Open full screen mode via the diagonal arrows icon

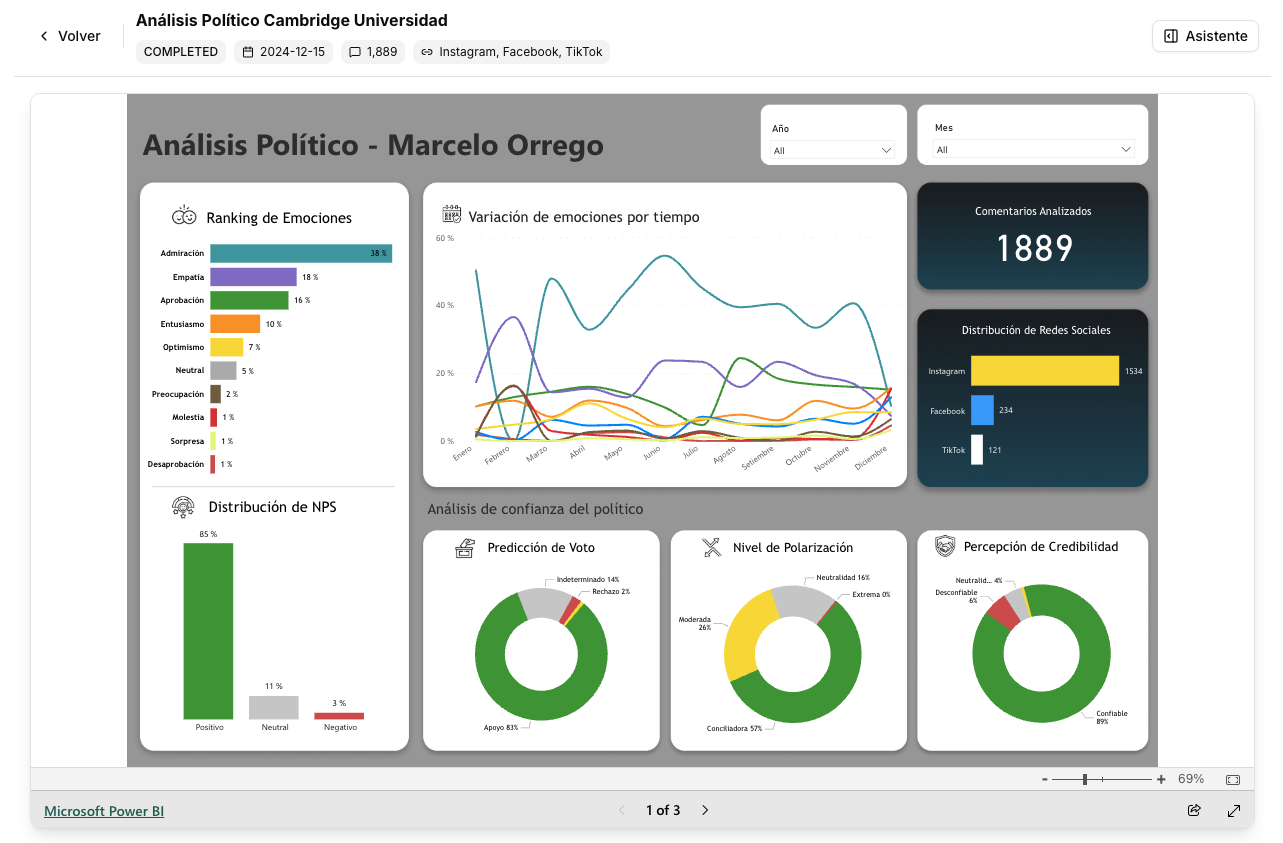tap(1234, 811)
